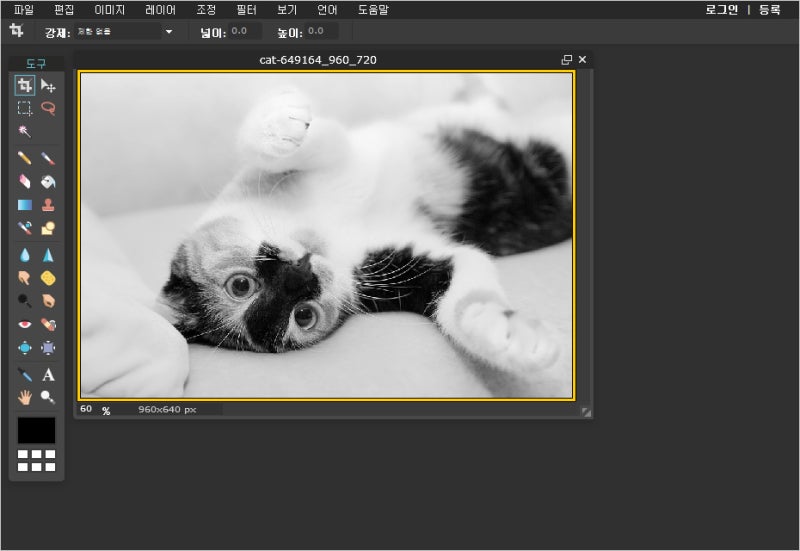The height and width of the screenshot is (551, 800).
Task: Open the white squares swatch grid
Action: (x=36, y=460)
